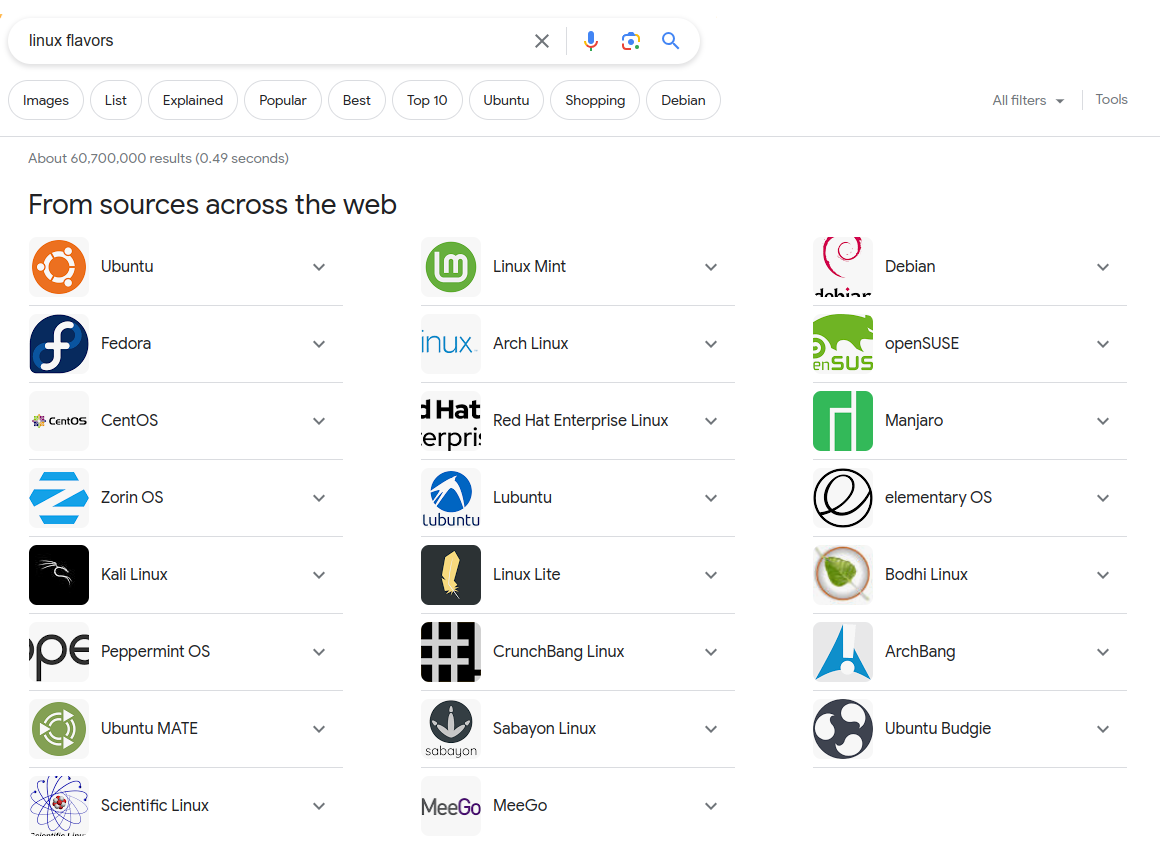Select the Fedora blue logo icon
This screenshot has width=1160, height=849.
click(x=59, y=344)
